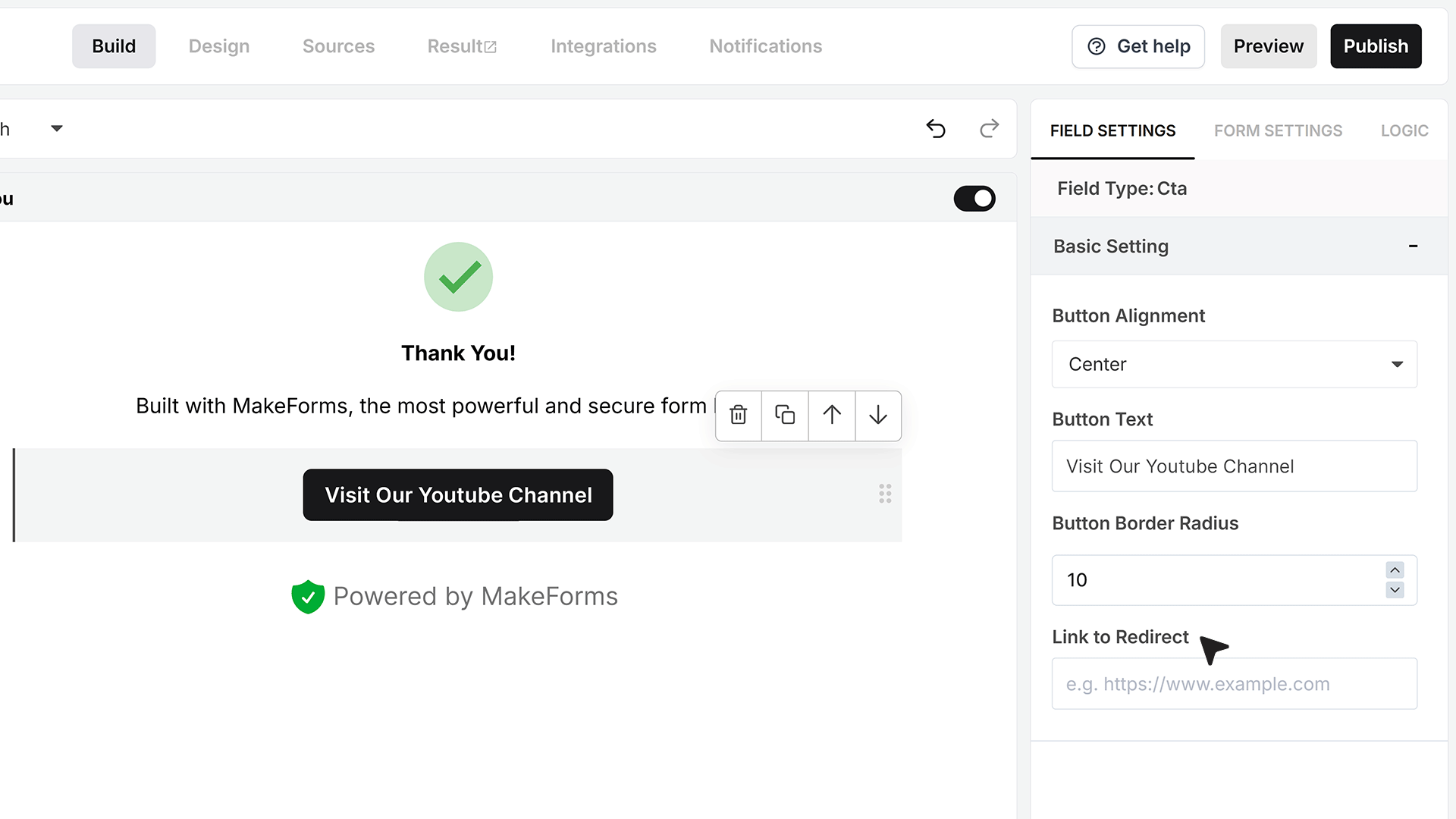Move field up with up arrow
This screenshot has width=1456, height=819.
832,415
